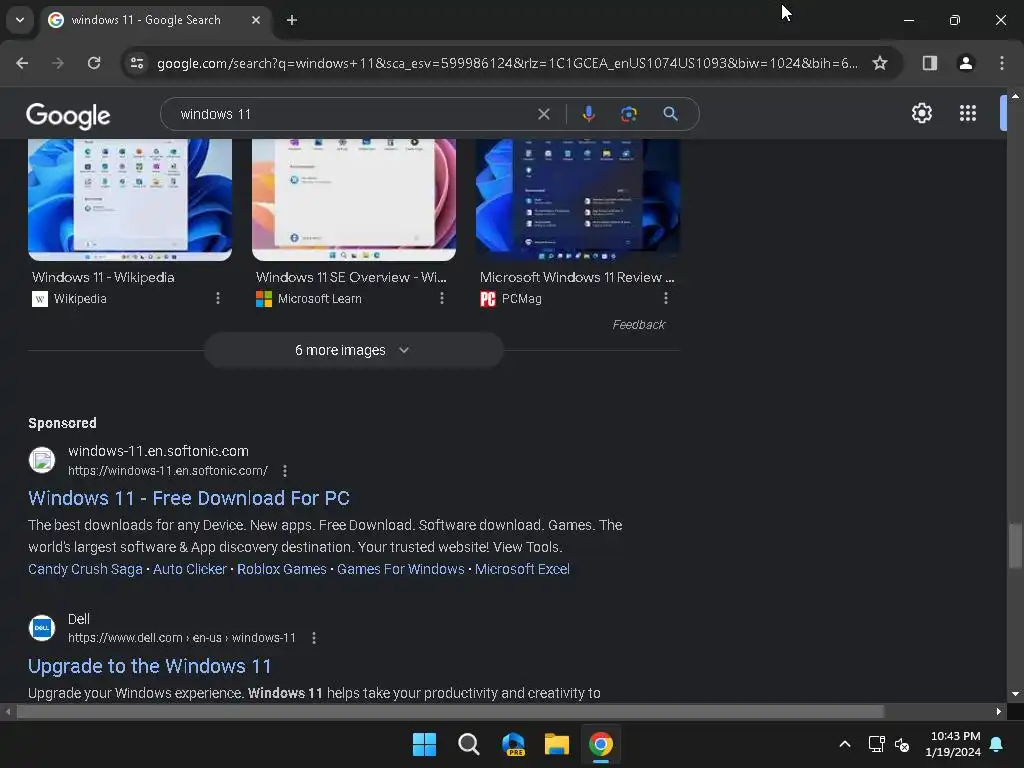
Task: Open the 'Auto Clicker' sitelink
Action: click(189, 569)
